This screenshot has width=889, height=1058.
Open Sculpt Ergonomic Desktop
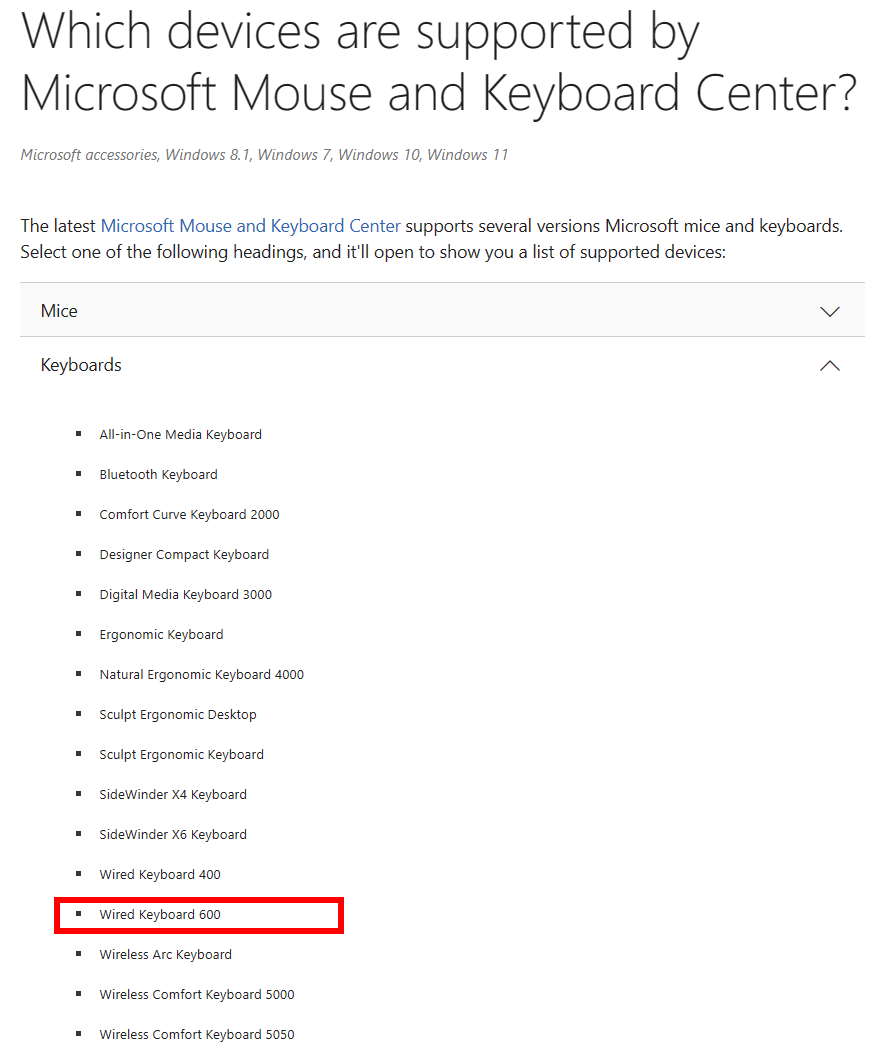(x=177, y=714)
